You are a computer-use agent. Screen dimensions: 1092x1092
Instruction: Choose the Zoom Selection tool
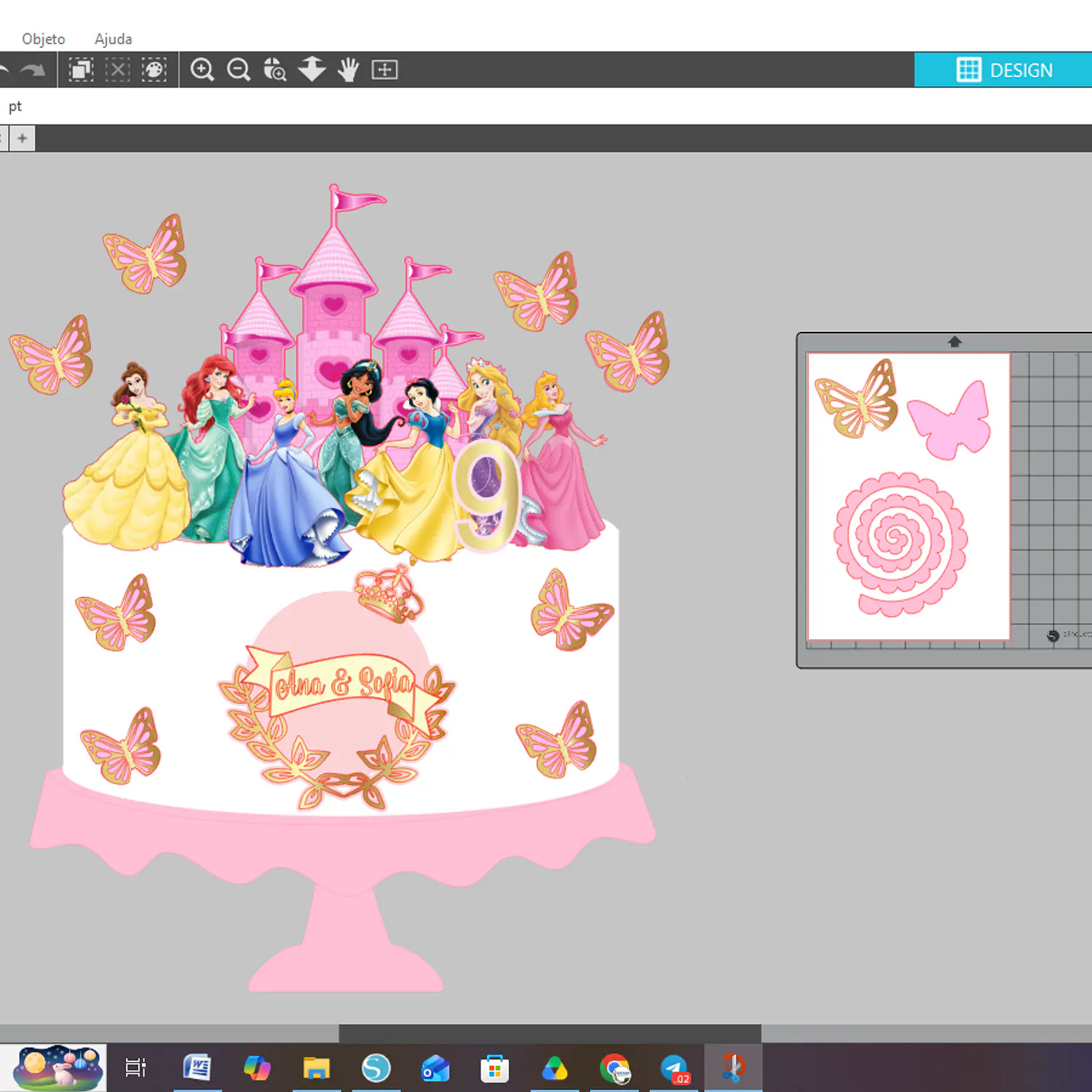click(275, 70)
